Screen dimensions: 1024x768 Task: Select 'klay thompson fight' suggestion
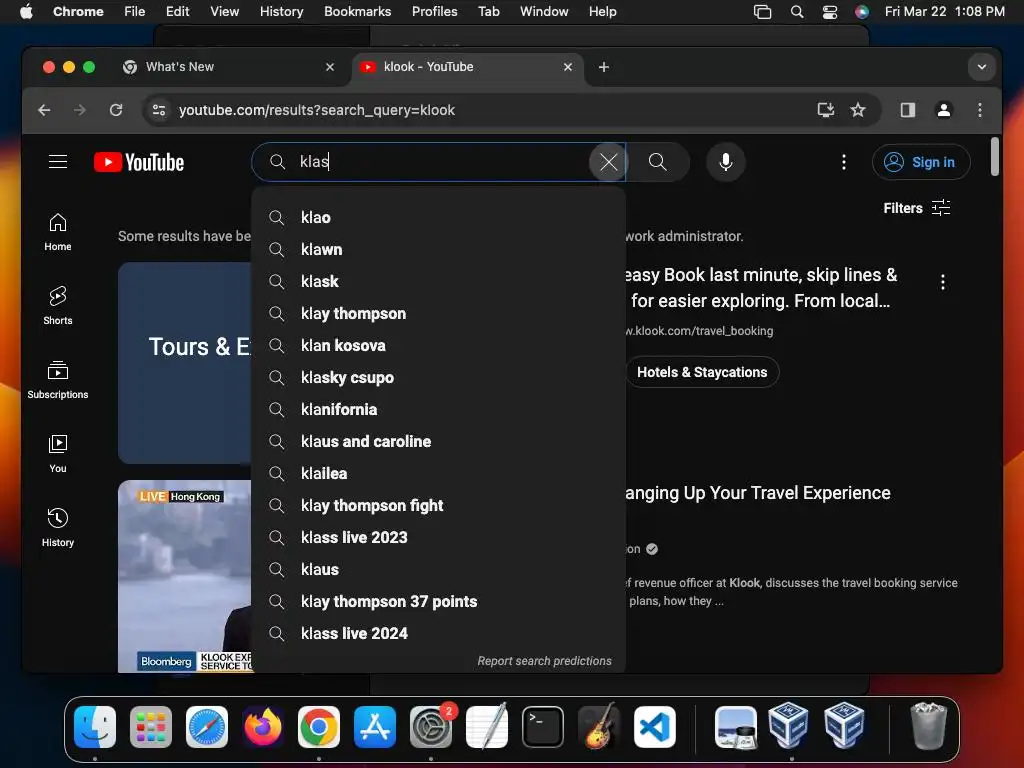tap(438, 505)
